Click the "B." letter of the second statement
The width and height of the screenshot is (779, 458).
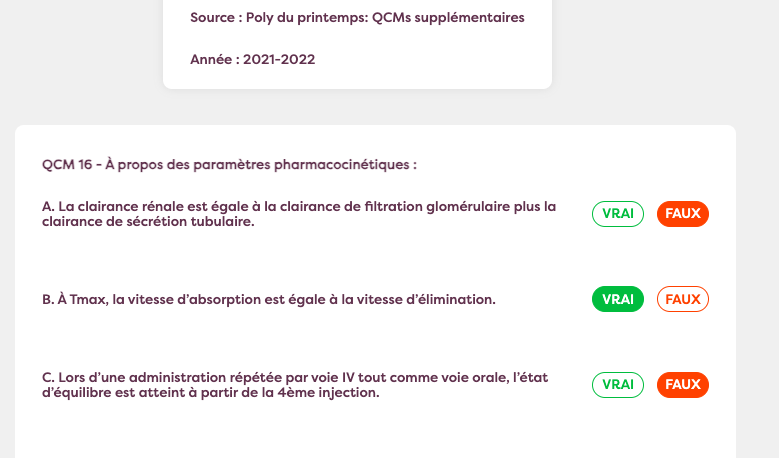point(47,300)
